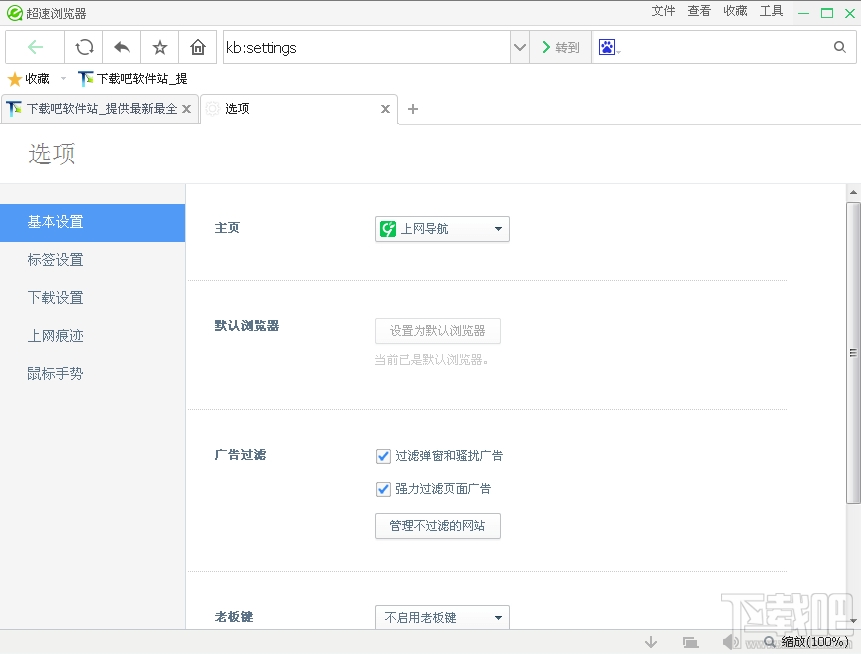Open the multi-window view icon in status bar
Image resolution: width=861 pixels, height=654 pixels.
[690, 641]
